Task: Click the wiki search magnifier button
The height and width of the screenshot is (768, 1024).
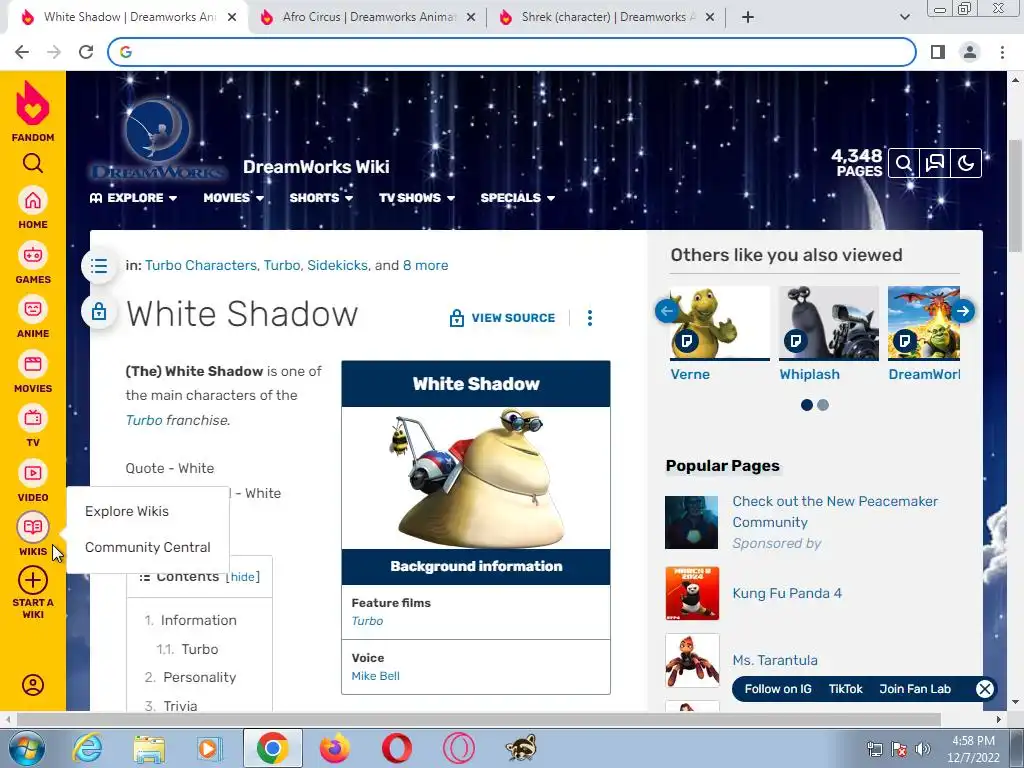Action: coord(904,163)
